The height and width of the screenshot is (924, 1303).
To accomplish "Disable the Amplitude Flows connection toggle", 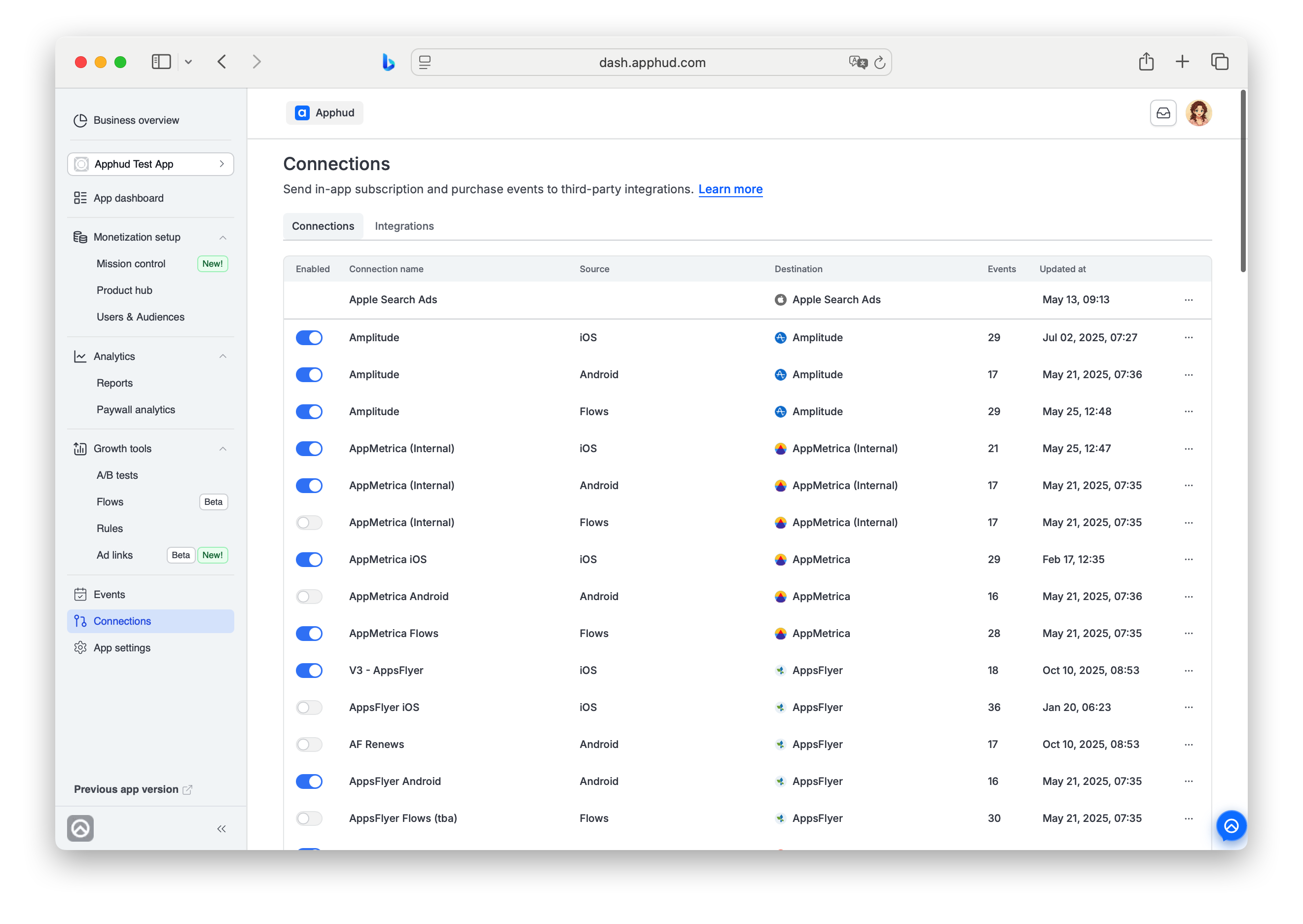I will (x=309, y=411).
